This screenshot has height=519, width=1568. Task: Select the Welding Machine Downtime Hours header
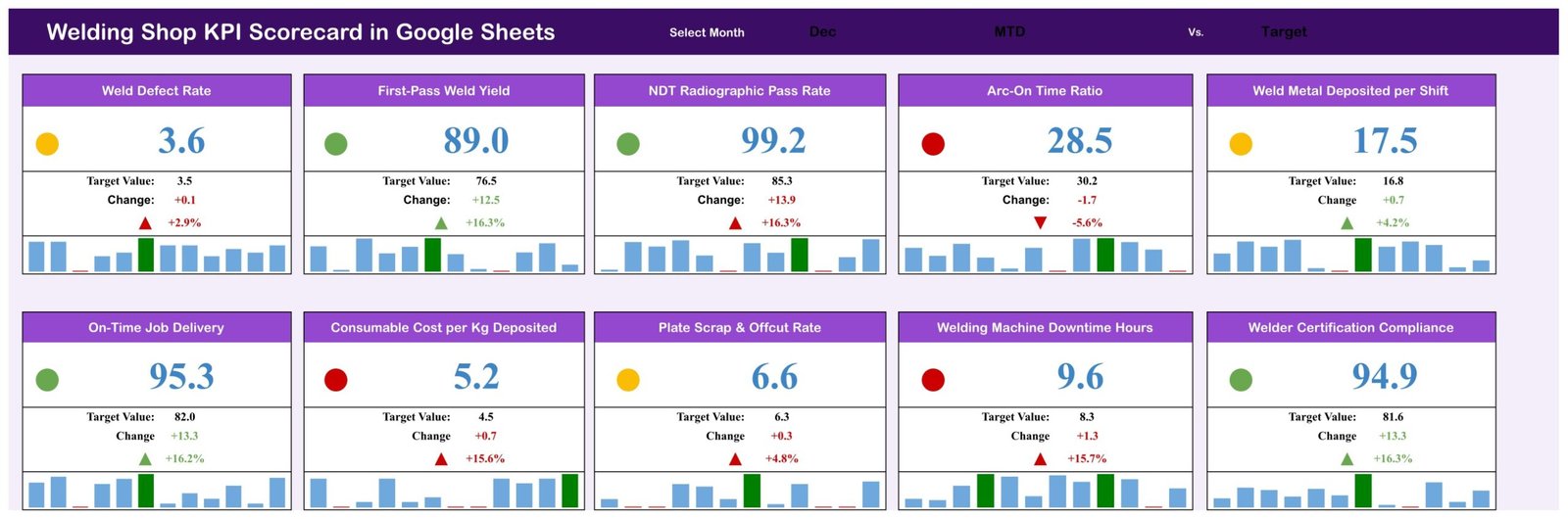coord(1045,328)
